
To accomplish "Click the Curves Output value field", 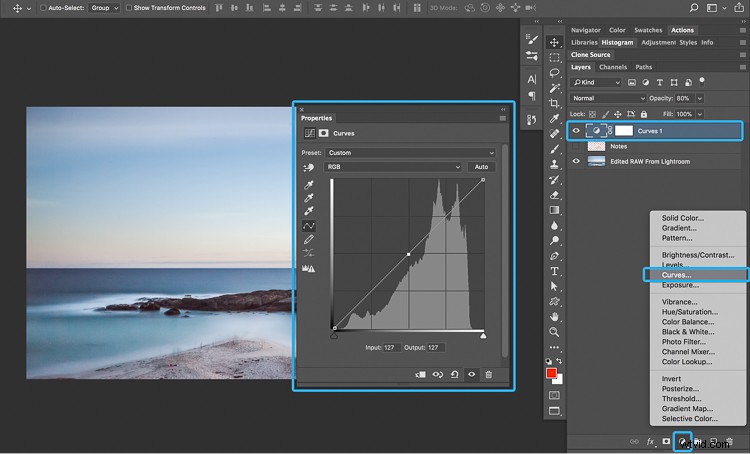I will coord(435,348).
